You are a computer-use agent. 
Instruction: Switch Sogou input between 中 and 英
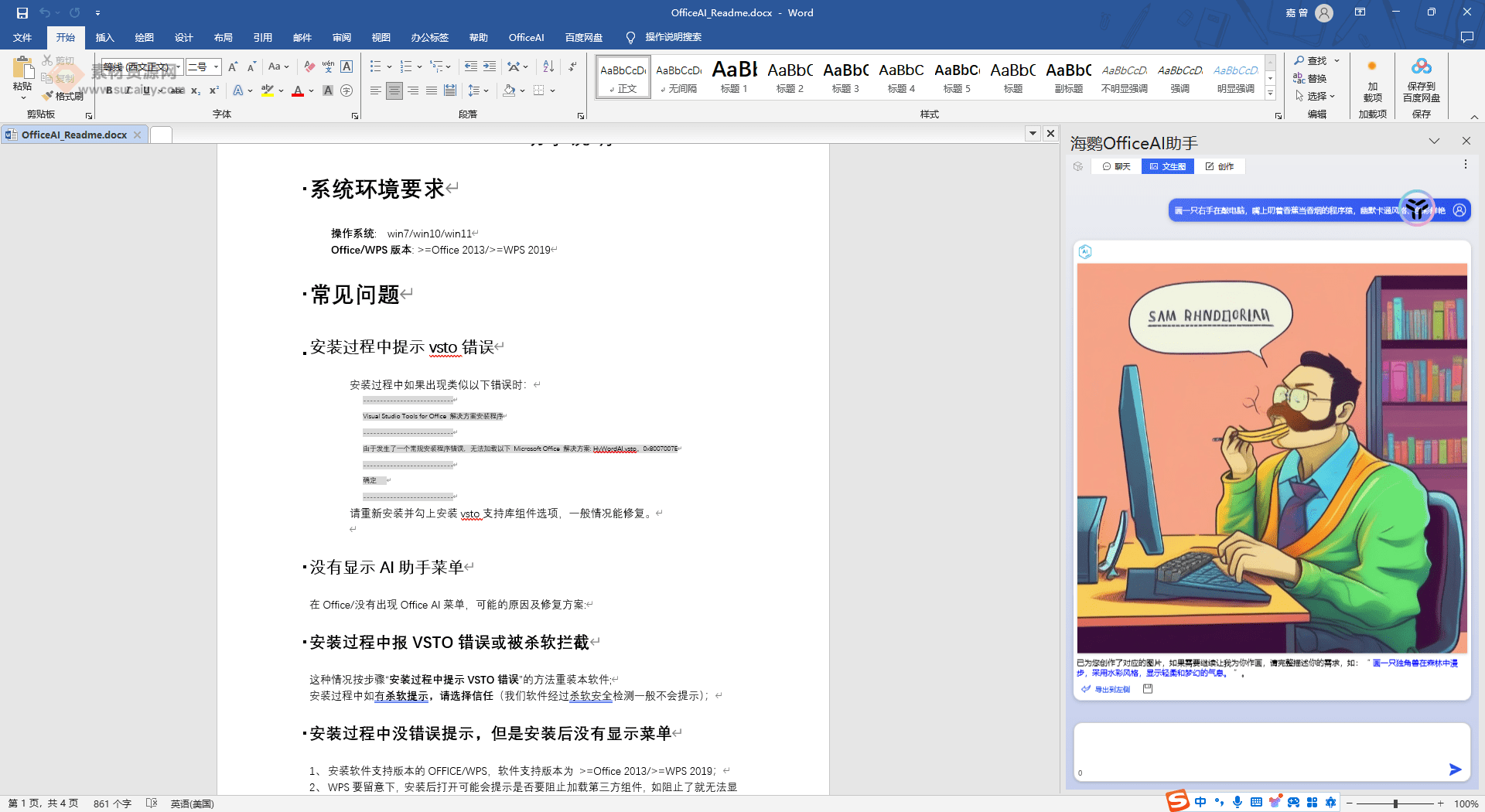1200,802
